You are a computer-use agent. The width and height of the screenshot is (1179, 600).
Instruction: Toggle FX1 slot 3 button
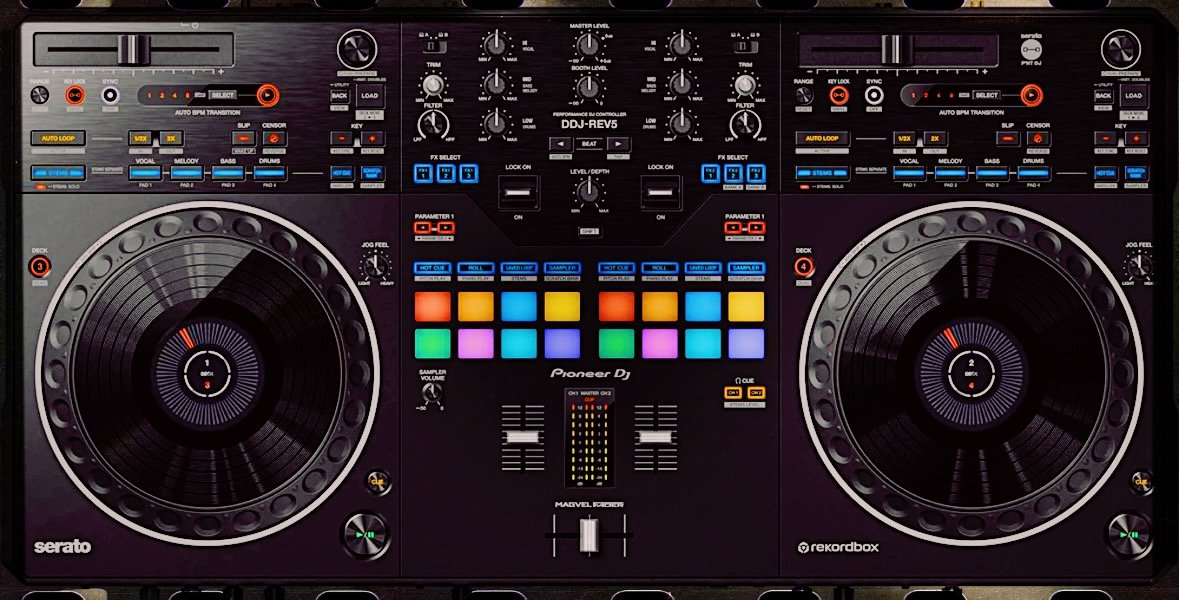468,173
